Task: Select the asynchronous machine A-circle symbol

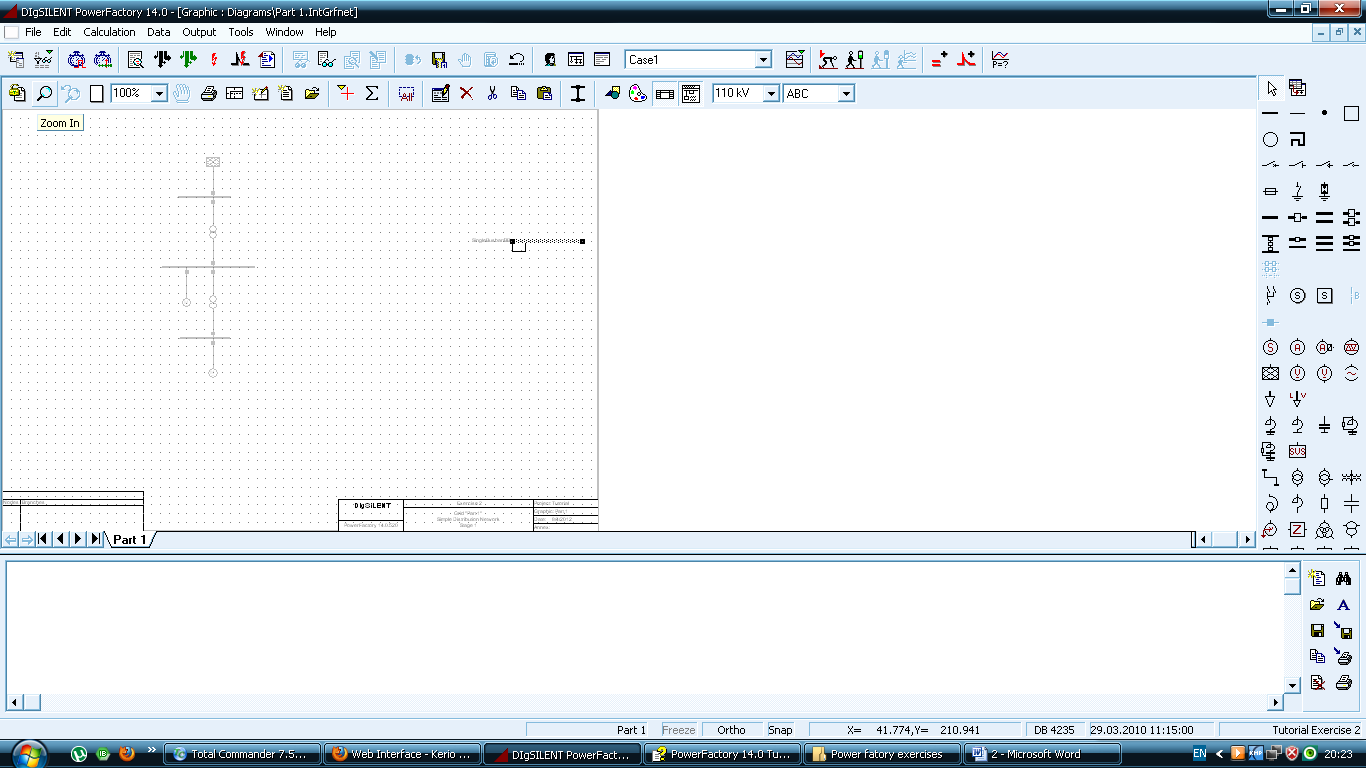Action: pos(1297,348)
